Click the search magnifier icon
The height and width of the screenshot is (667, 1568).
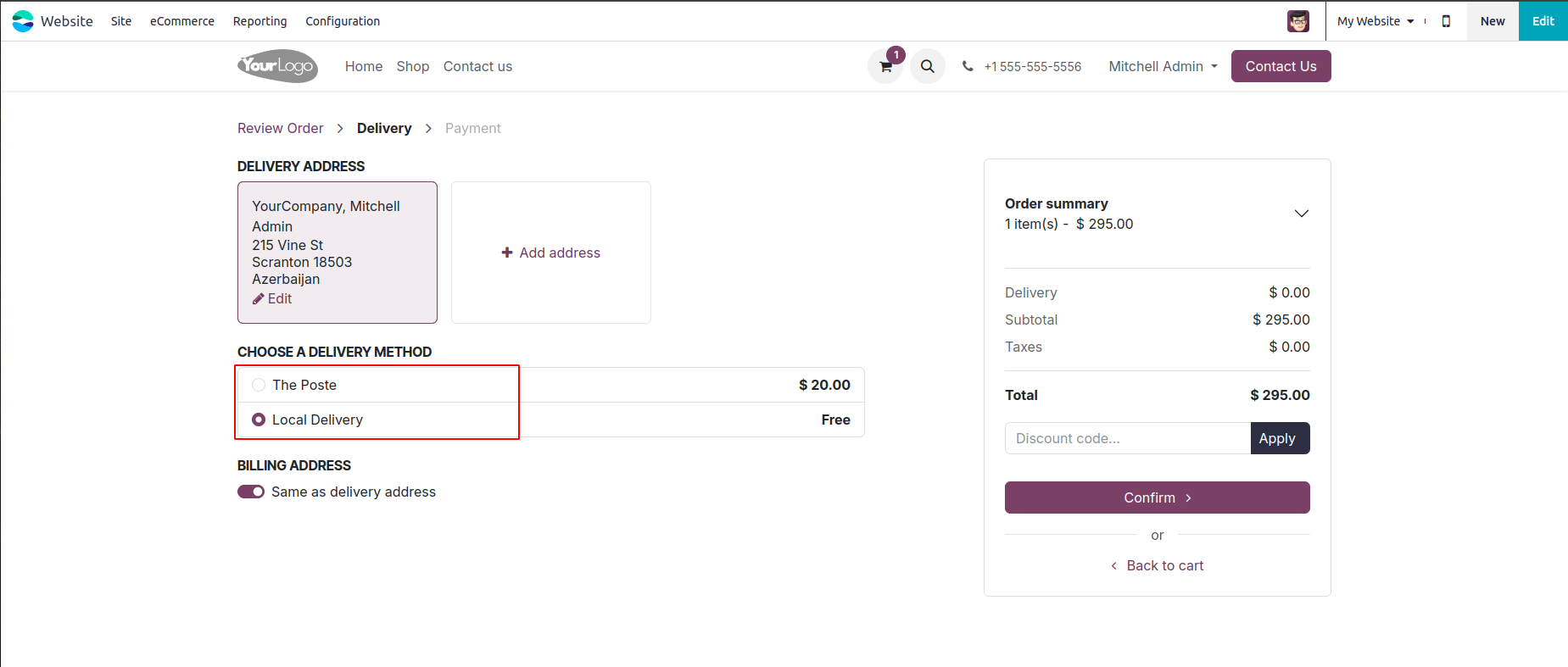tap(928, 66)
